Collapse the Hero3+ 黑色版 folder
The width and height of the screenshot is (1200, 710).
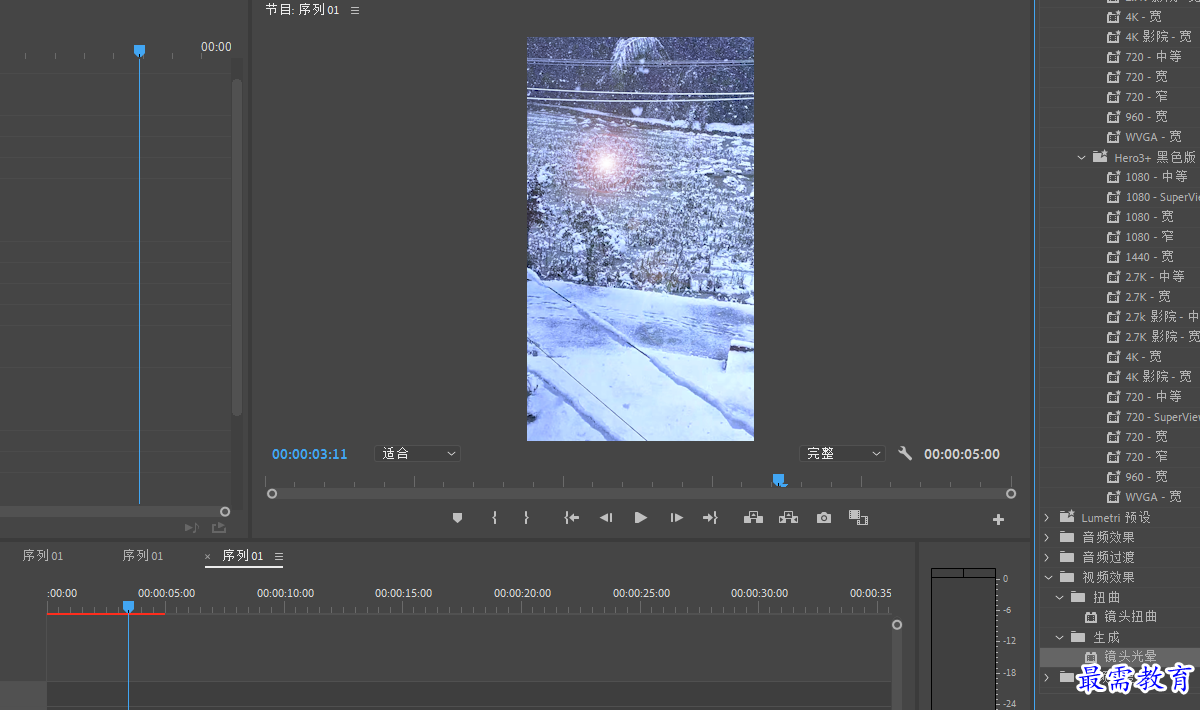[x=1081, y=157]
